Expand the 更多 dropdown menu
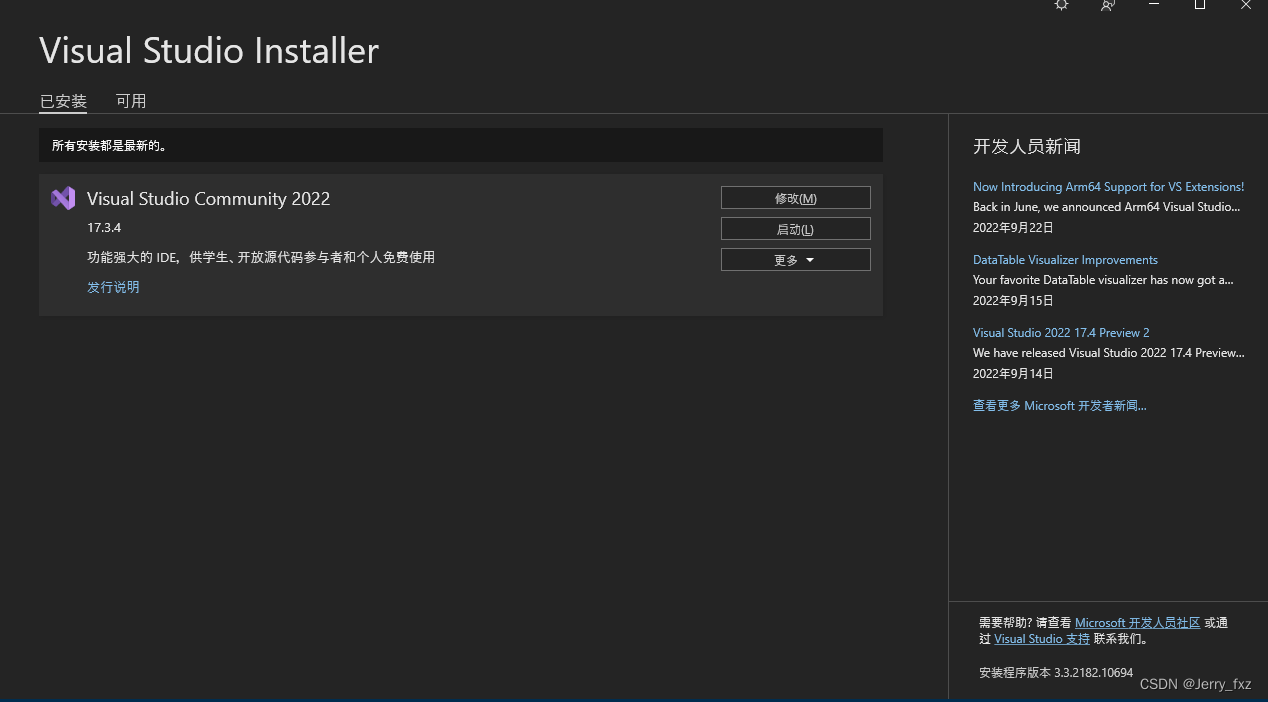Image resolution: width=1268 pixels, height=702 pixels. [x=795, y=259]
